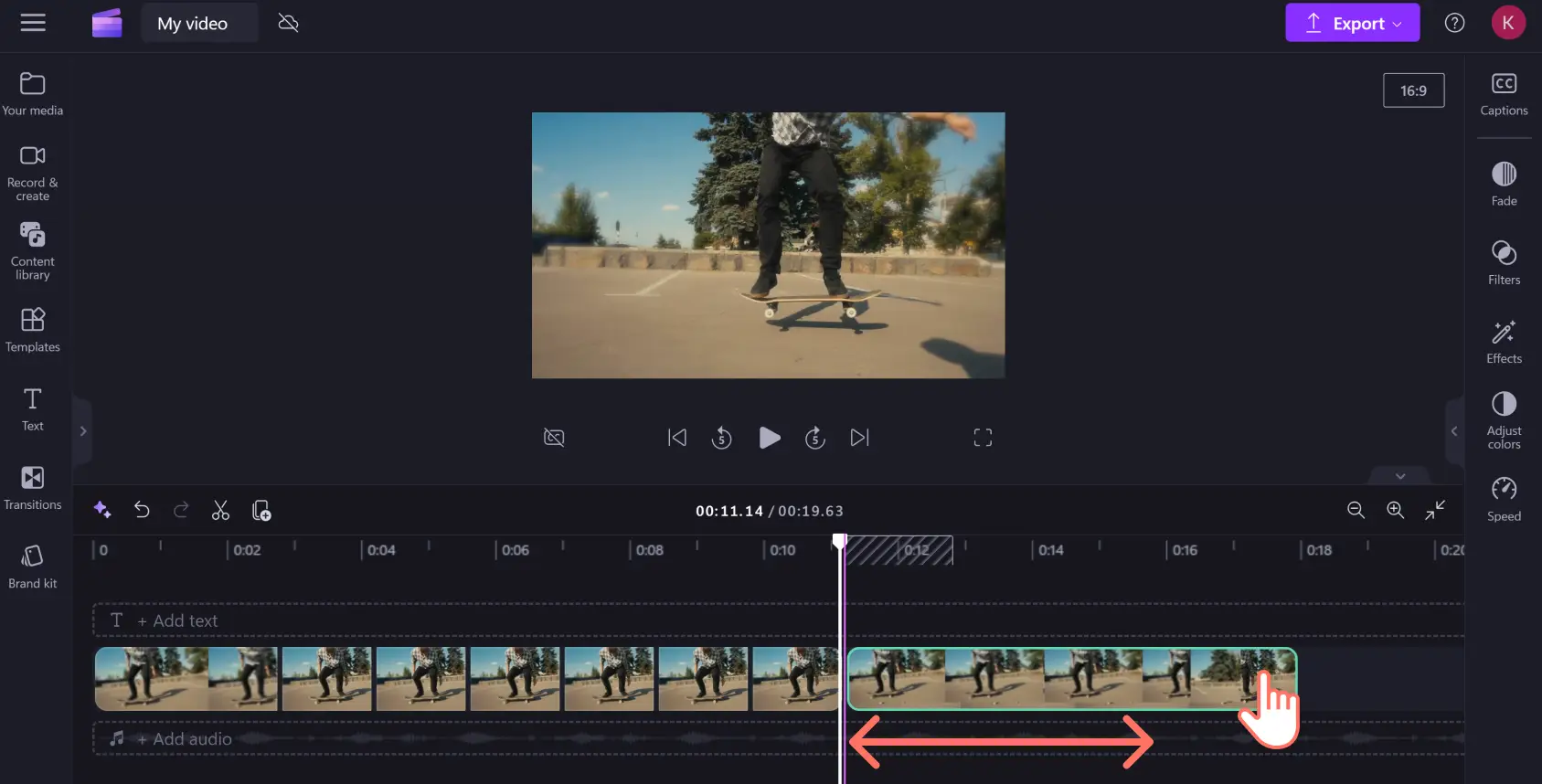Image resolution: width=1542 pixels, height=784 pixels.
Task: Open Adjust colors panel
Action: pos(1504,420)
